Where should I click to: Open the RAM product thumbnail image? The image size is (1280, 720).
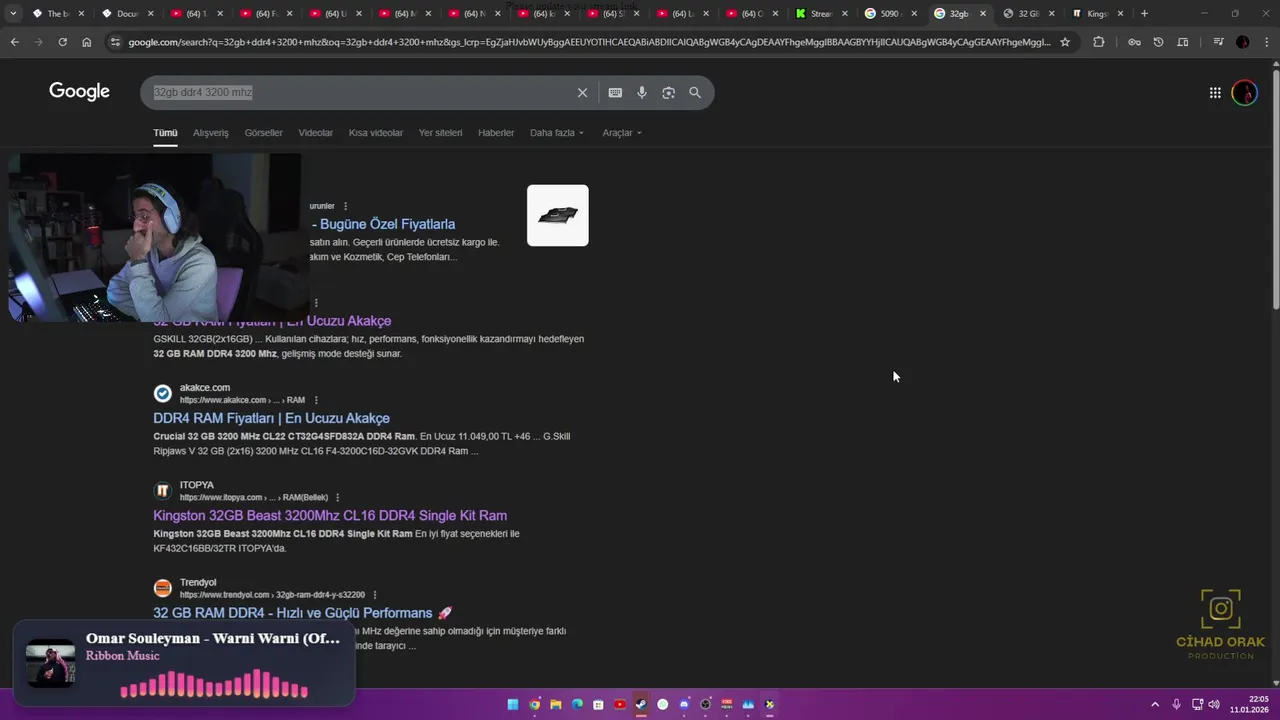click(558, 215)
